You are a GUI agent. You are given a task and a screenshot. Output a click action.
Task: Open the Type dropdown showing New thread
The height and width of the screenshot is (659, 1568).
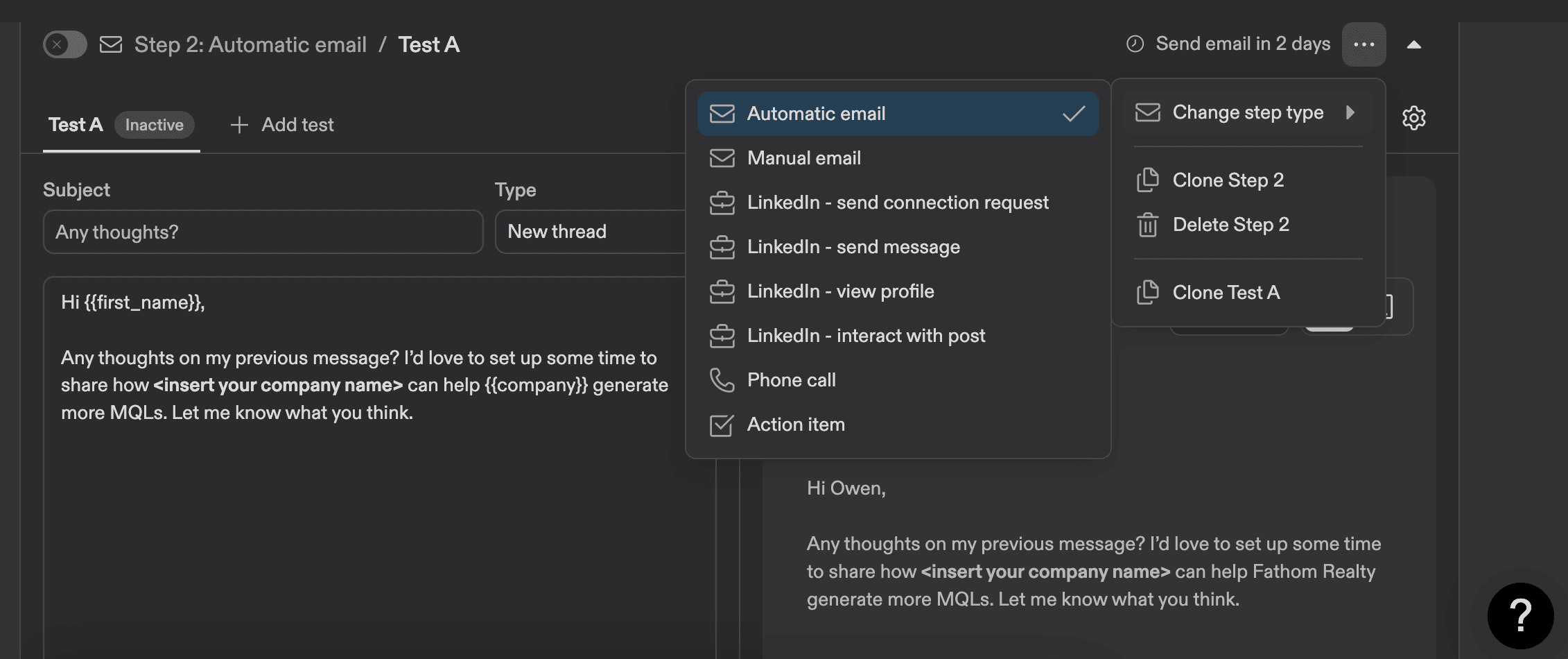click(591, 232)
